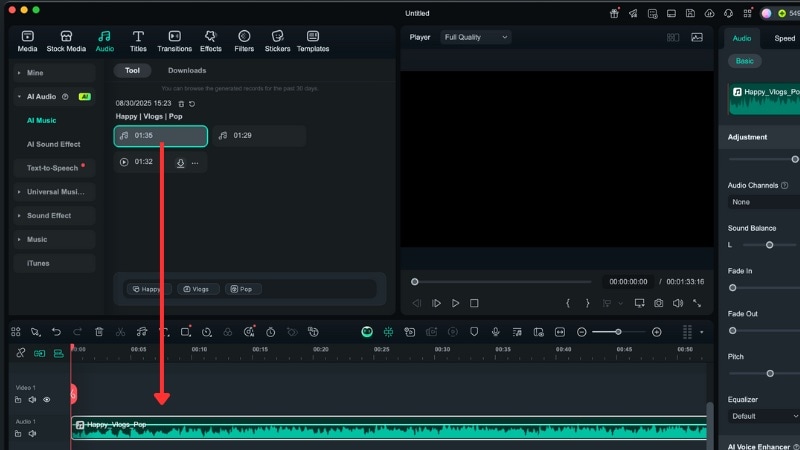Click the zoom in plus button on timeline
The width and height of the screenshot is (800, 450).
click(x=657, y=332)
